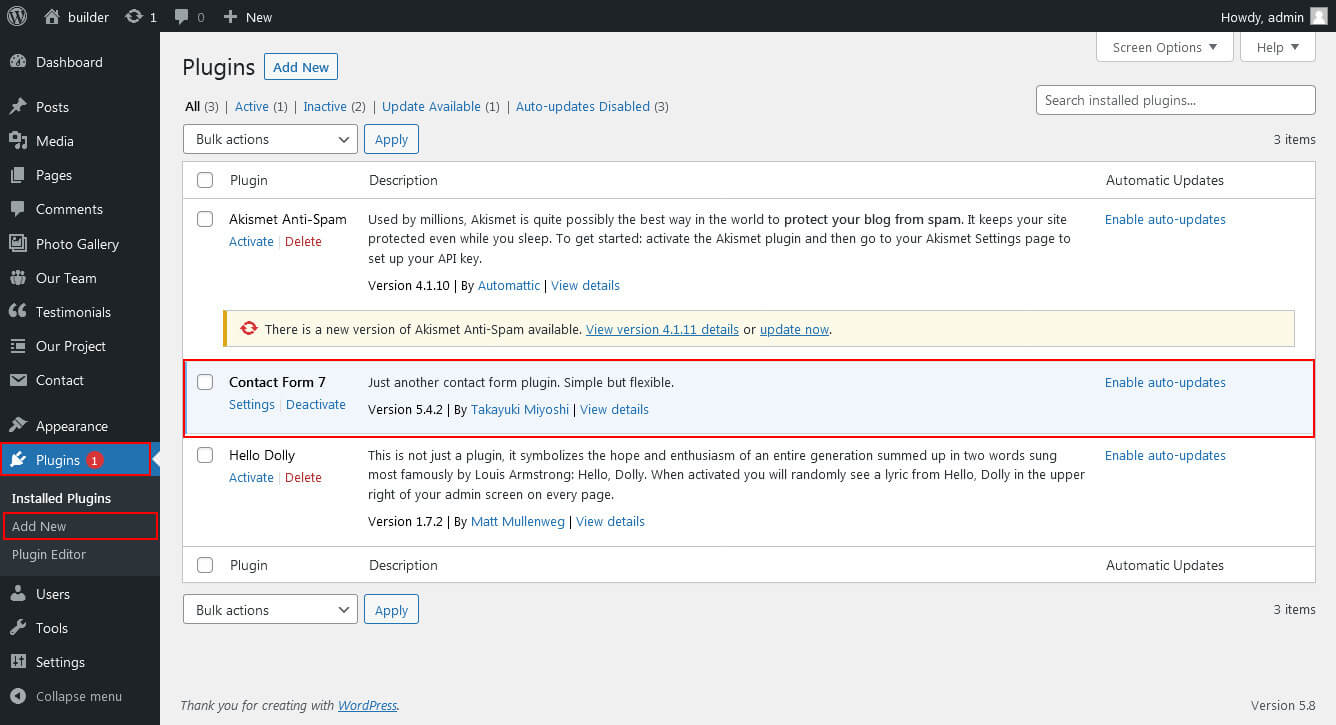This screenshot has height=725, width=1336.
Task: Open the Matt Mullenweg author link
Action: tap(518, 521)
